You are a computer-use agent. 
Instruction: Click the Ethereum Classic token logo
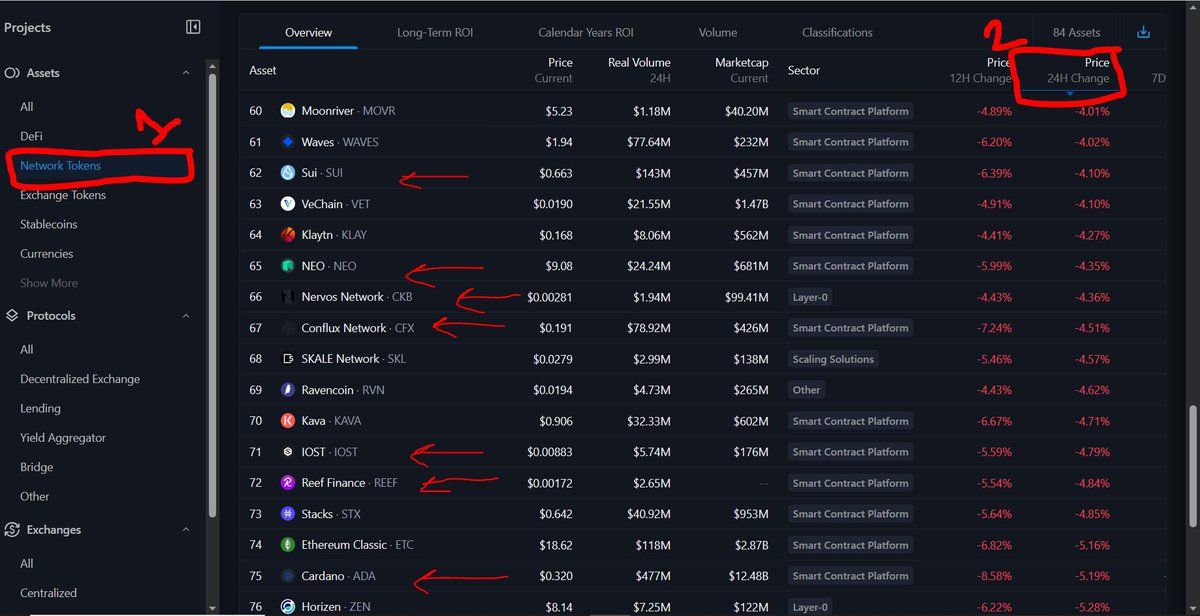[x=288, y=545]
